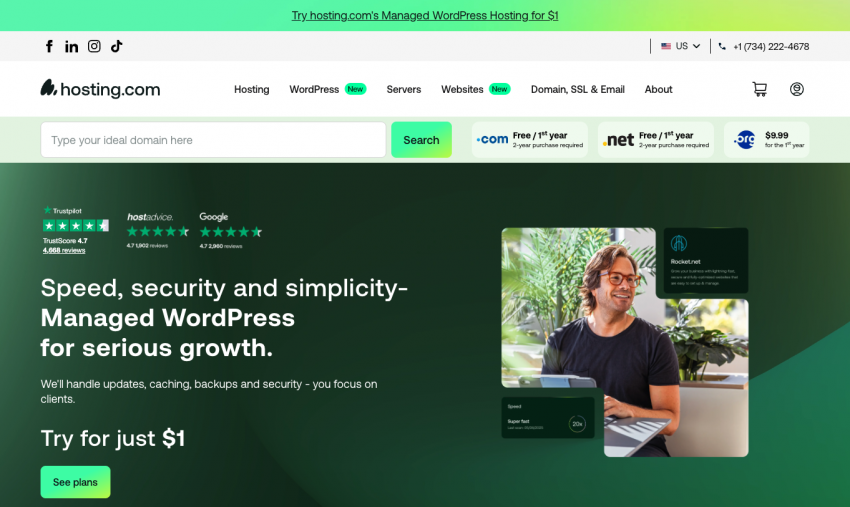Screen dimensions: 850x507
Task: Click the shopping cart icon
Action: pos(760,89)
